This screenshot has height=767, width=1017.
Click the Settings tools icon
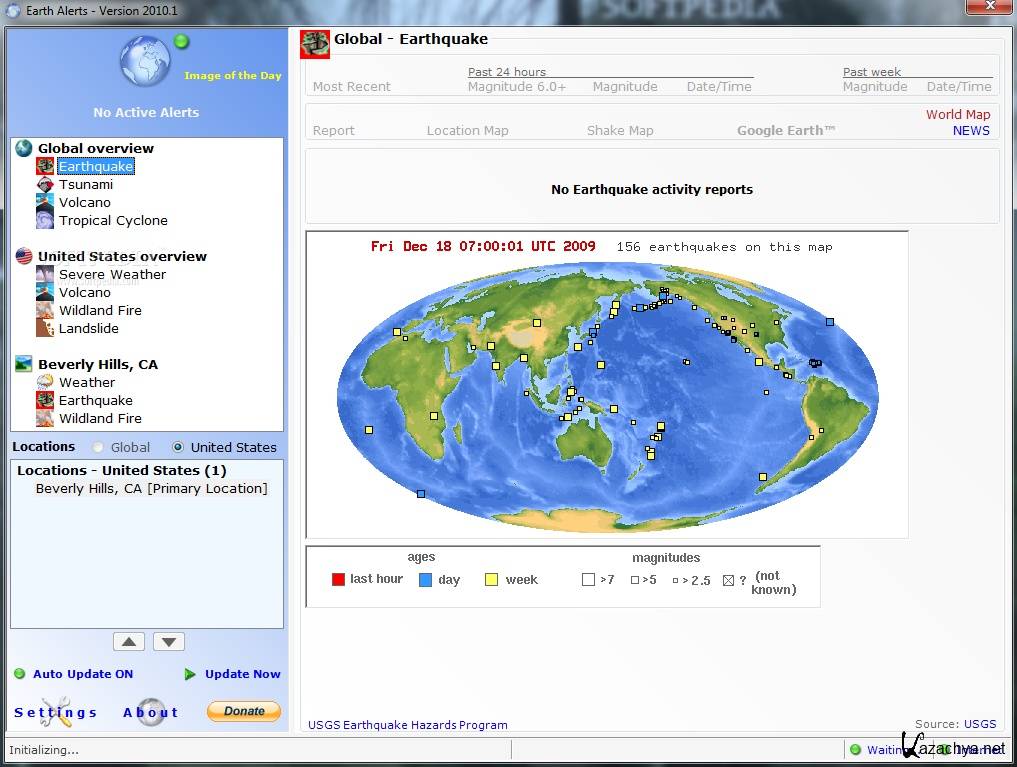pyautogui.click(x=56, y=711)
